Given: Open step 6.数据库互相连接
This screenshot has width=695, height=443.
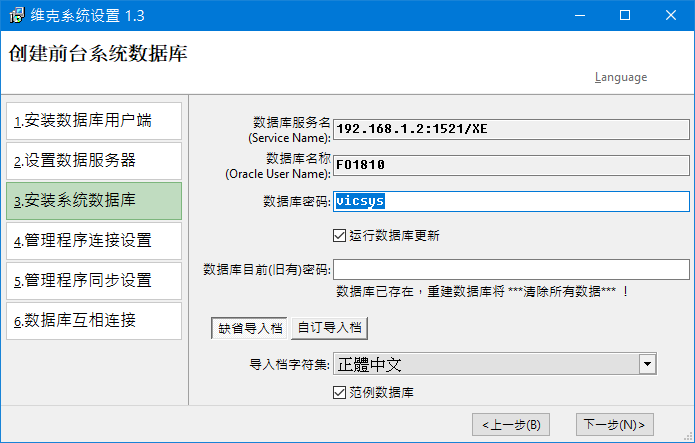Looking at the screenshot, I should click(x=94, y=321).
